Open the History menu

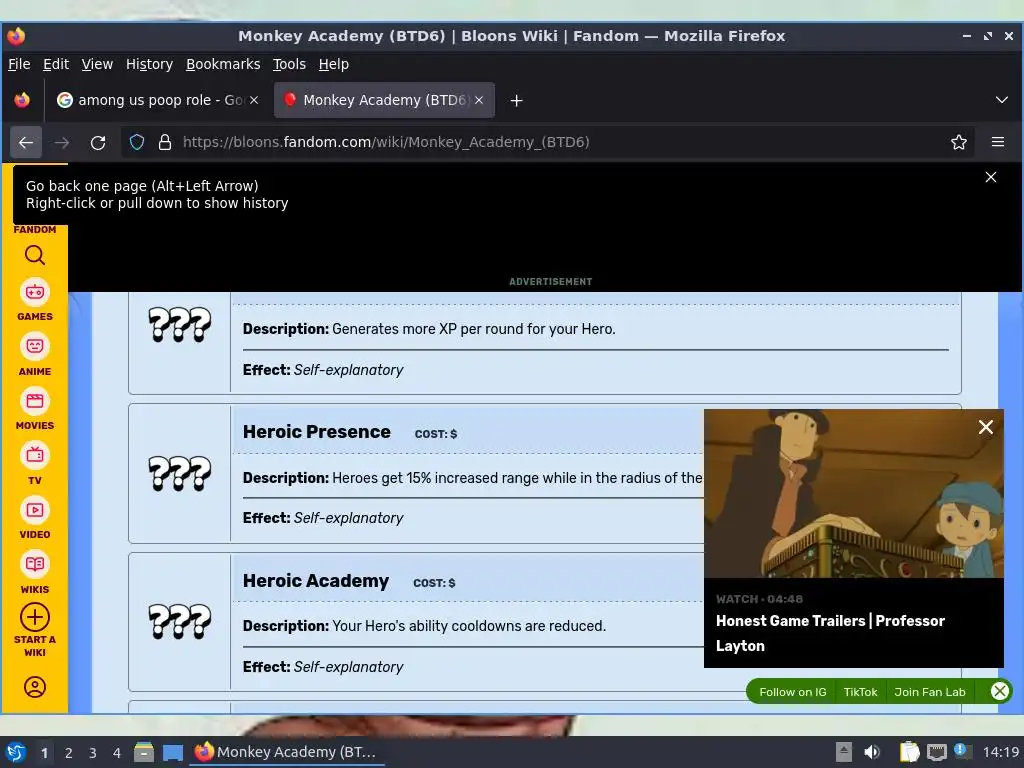click(149, 64)
